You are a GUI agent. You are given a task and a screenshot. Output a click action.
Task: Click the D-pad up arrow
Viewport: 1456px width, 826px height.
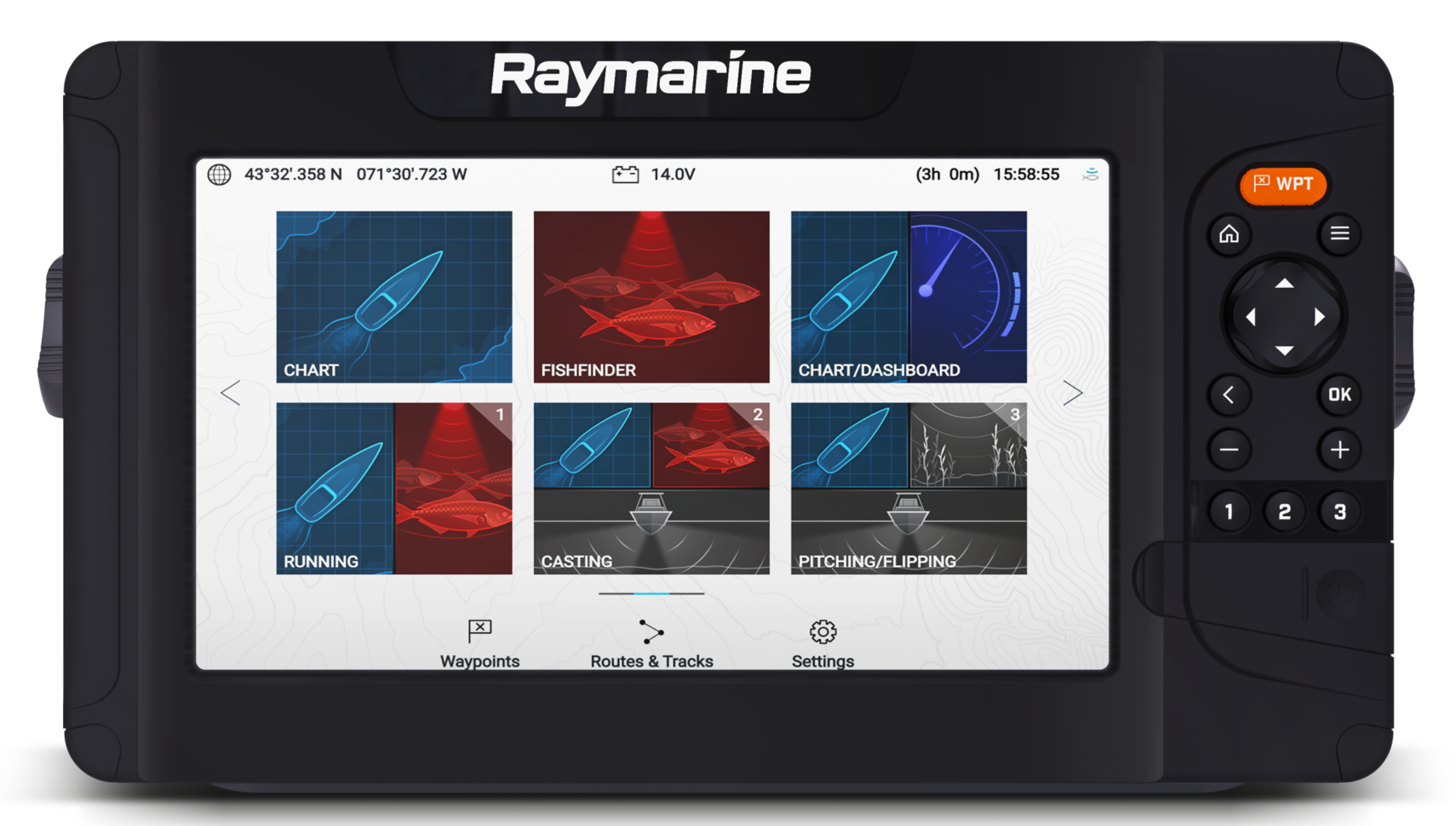(x=1284, y=284)
